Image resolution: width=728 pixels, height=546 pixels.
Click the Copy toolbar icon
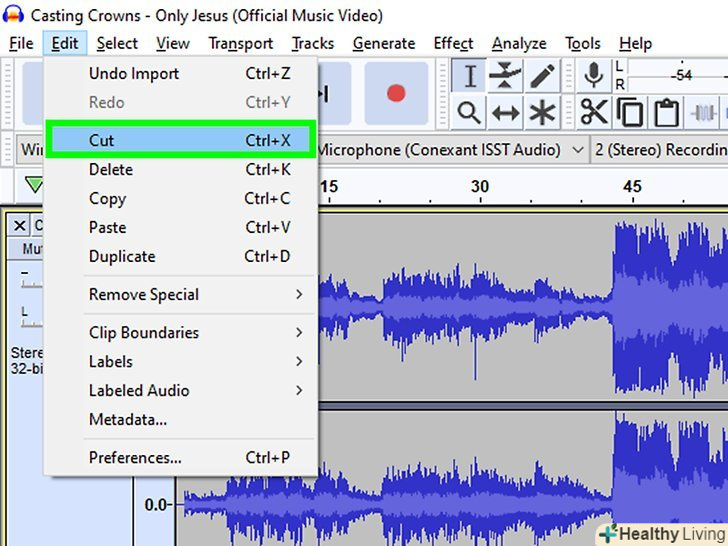point(630,113)
